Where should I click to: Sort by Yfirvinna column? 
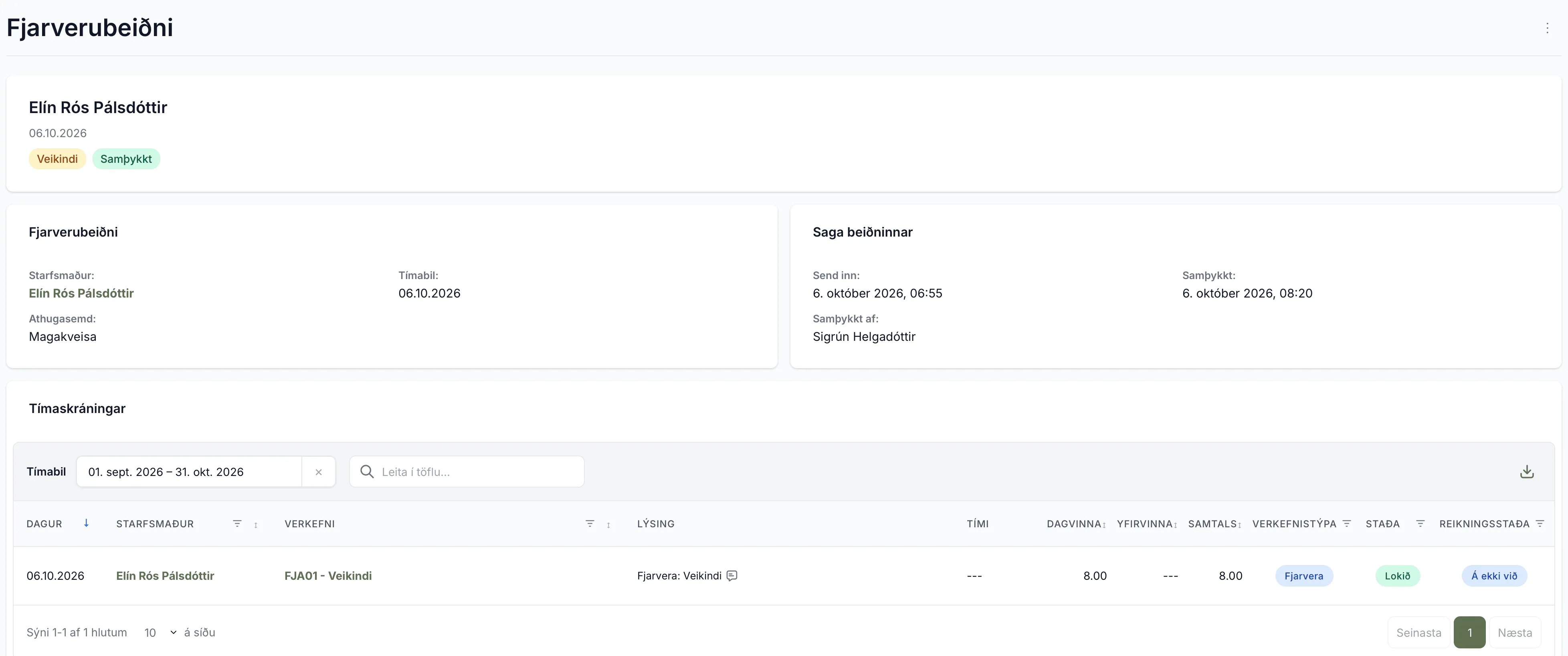1175,524
